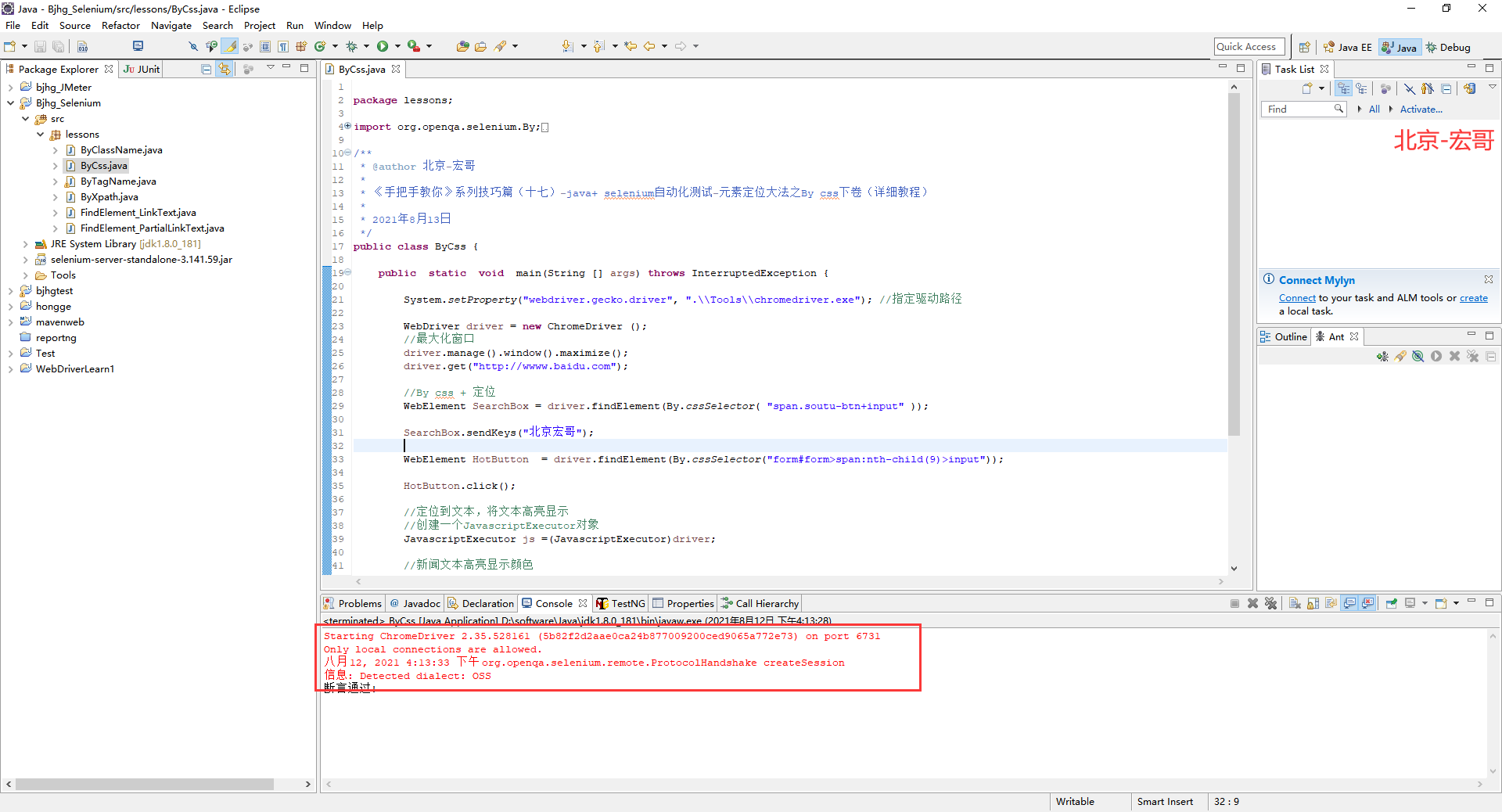Select ByXpath.java in Package Explorer
1502x812 pixels.
point(110,197)
